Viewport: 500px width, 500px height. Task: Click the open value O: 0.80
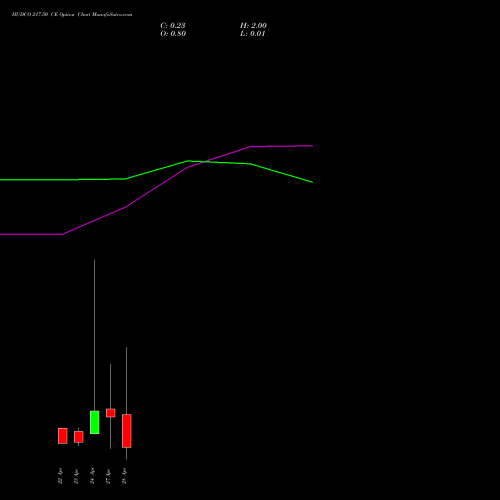(173, 34)
